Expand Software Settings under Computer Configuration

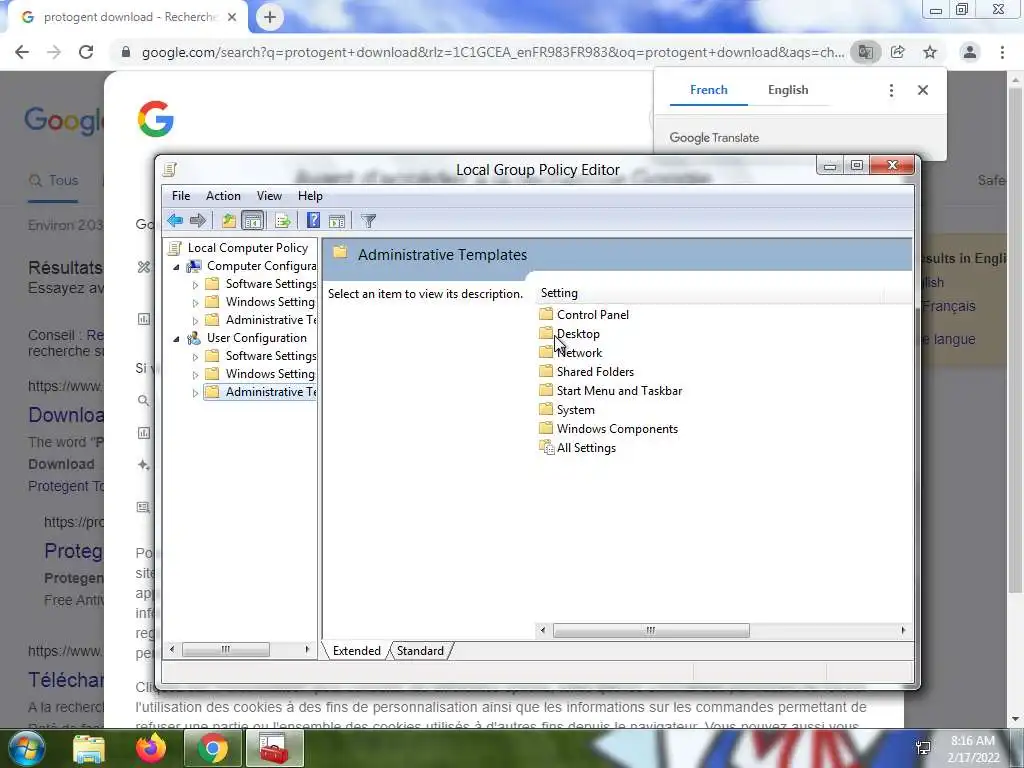[195, 285]
